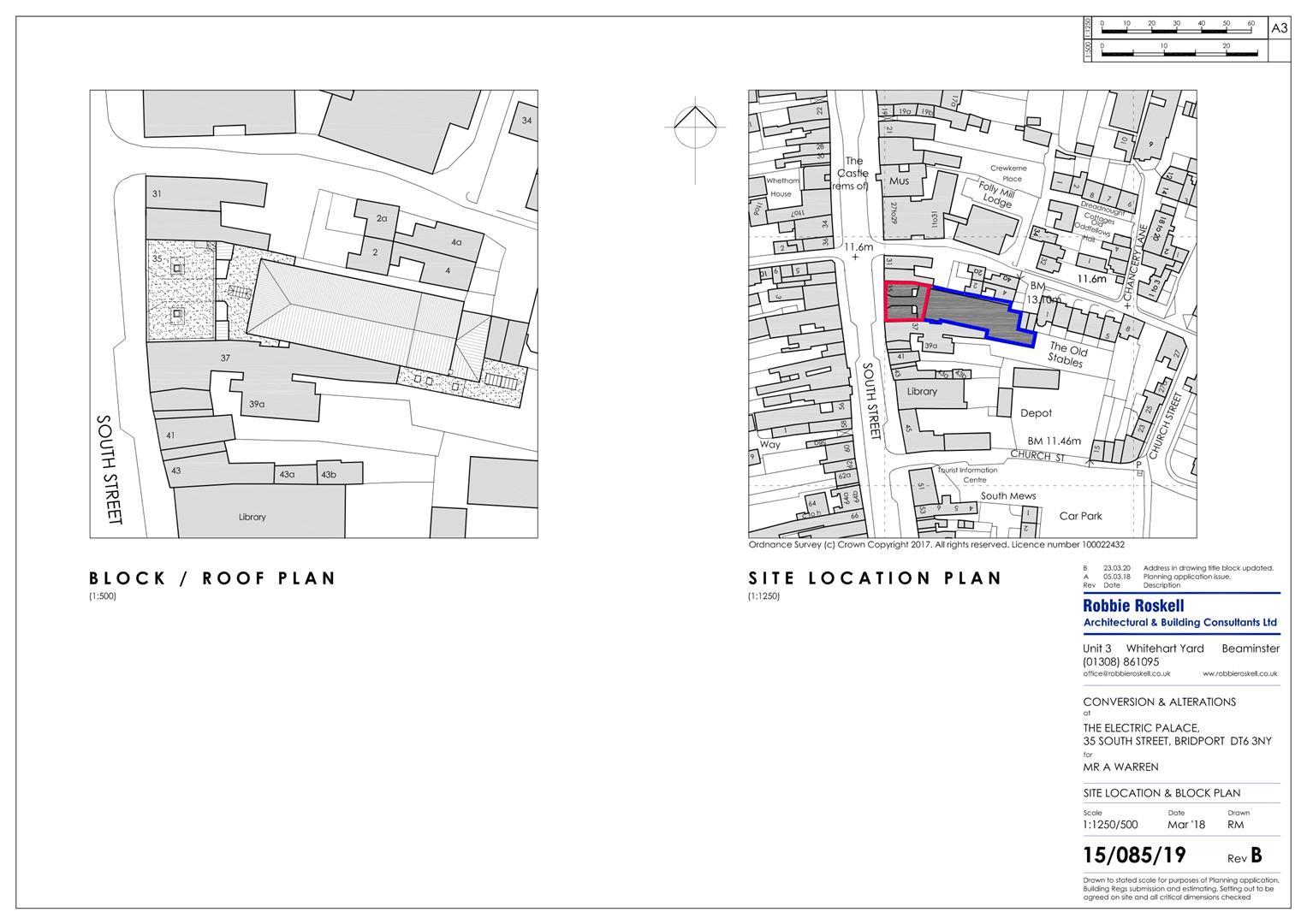Click the client name 'MR A WARREN'

point(1120,767)
